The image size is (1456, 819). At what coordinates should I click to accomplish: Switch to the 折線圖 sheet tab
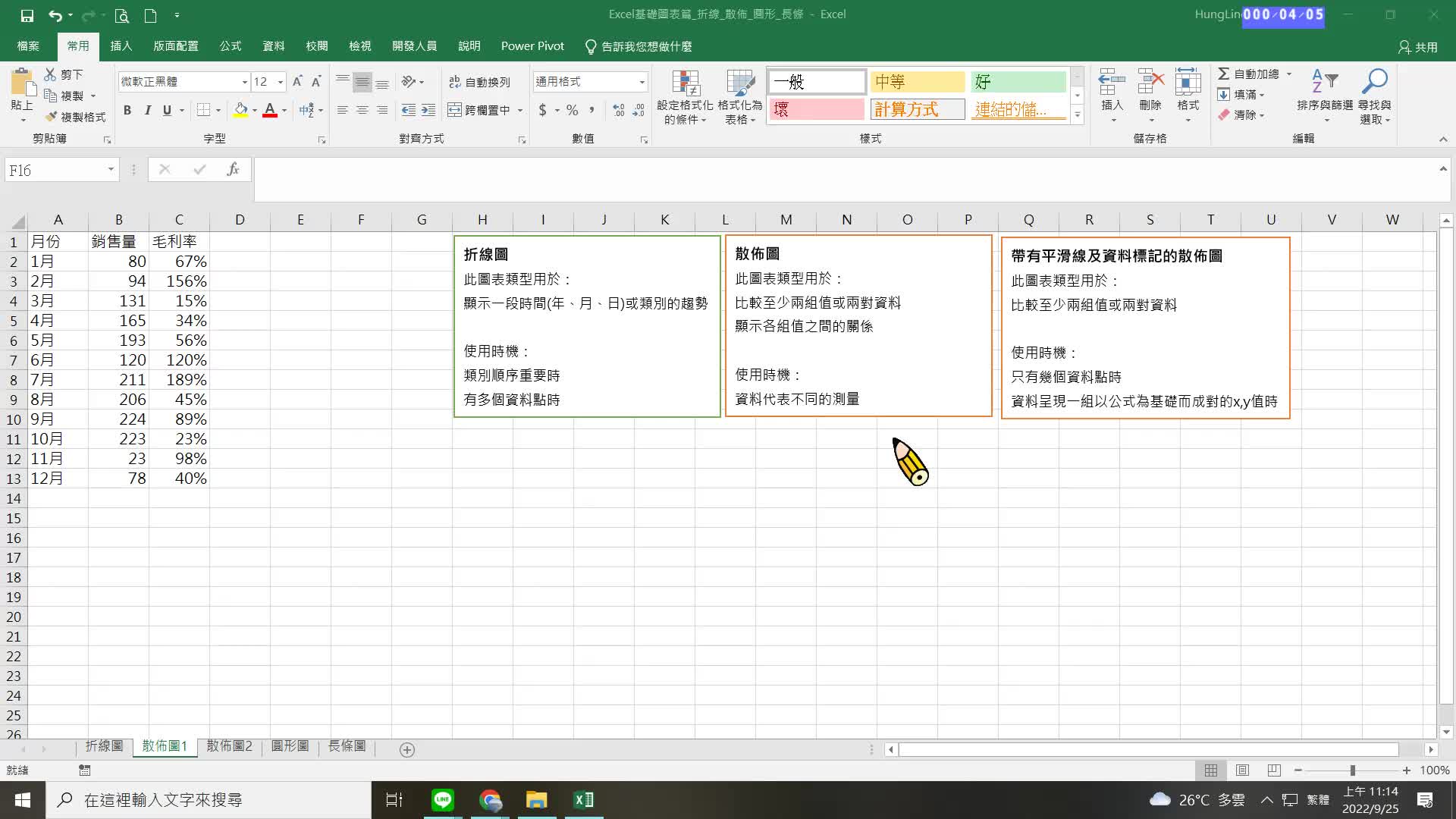(104, 746)
